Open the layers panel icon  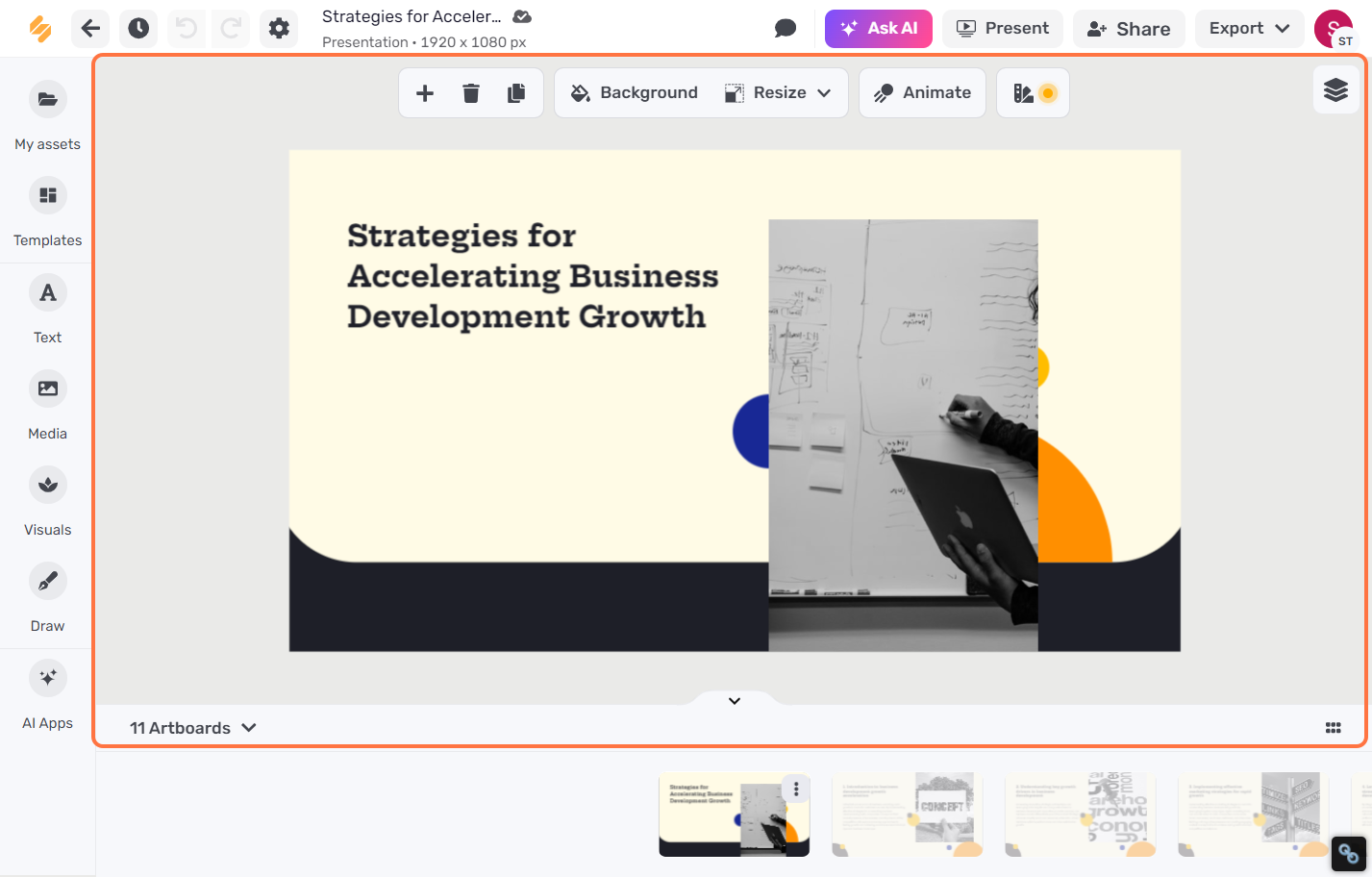pyautogui.click(x=1336, y=90)
